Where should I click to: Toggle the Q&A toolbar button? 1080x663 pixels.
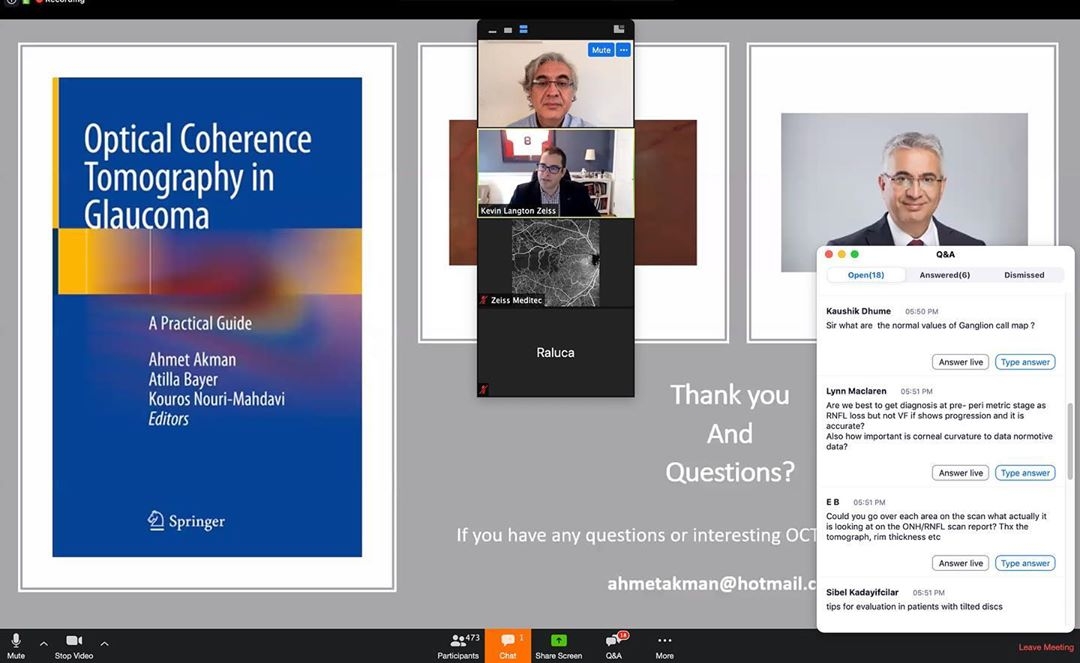pos(614,646)
